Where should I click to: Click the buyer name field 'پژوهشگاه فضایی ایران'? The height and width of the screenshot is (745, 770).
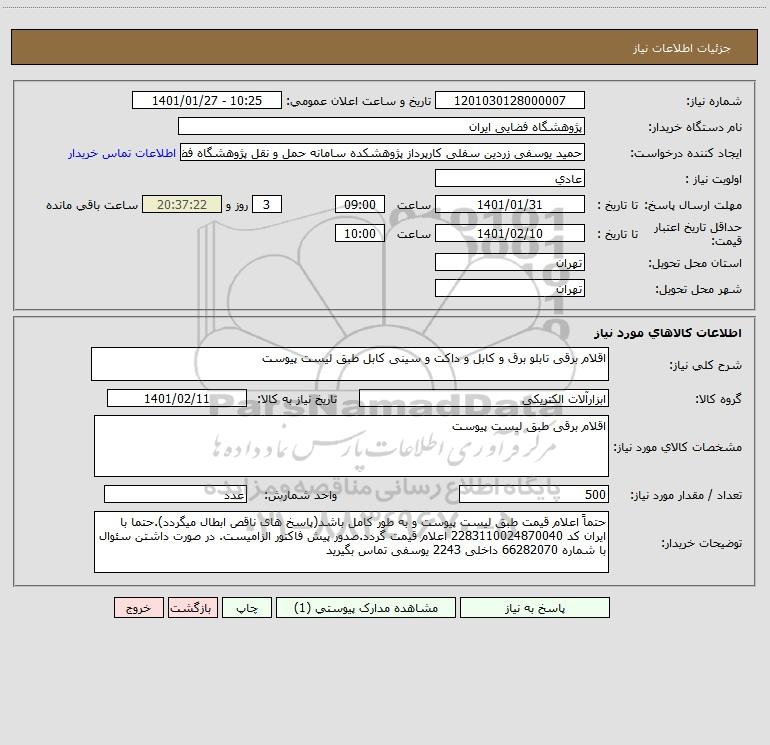coord(381,126)
